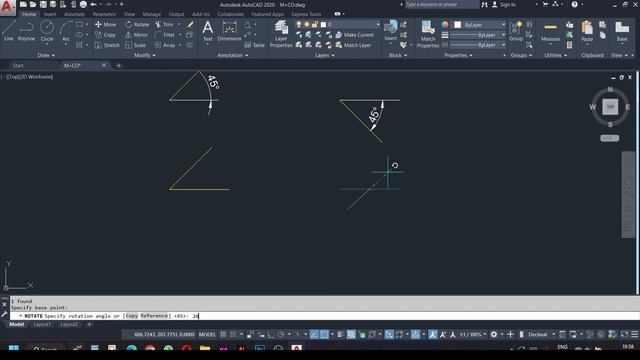Activate the Fillet command
The image size is (640, 360).
tap(165, 35)
